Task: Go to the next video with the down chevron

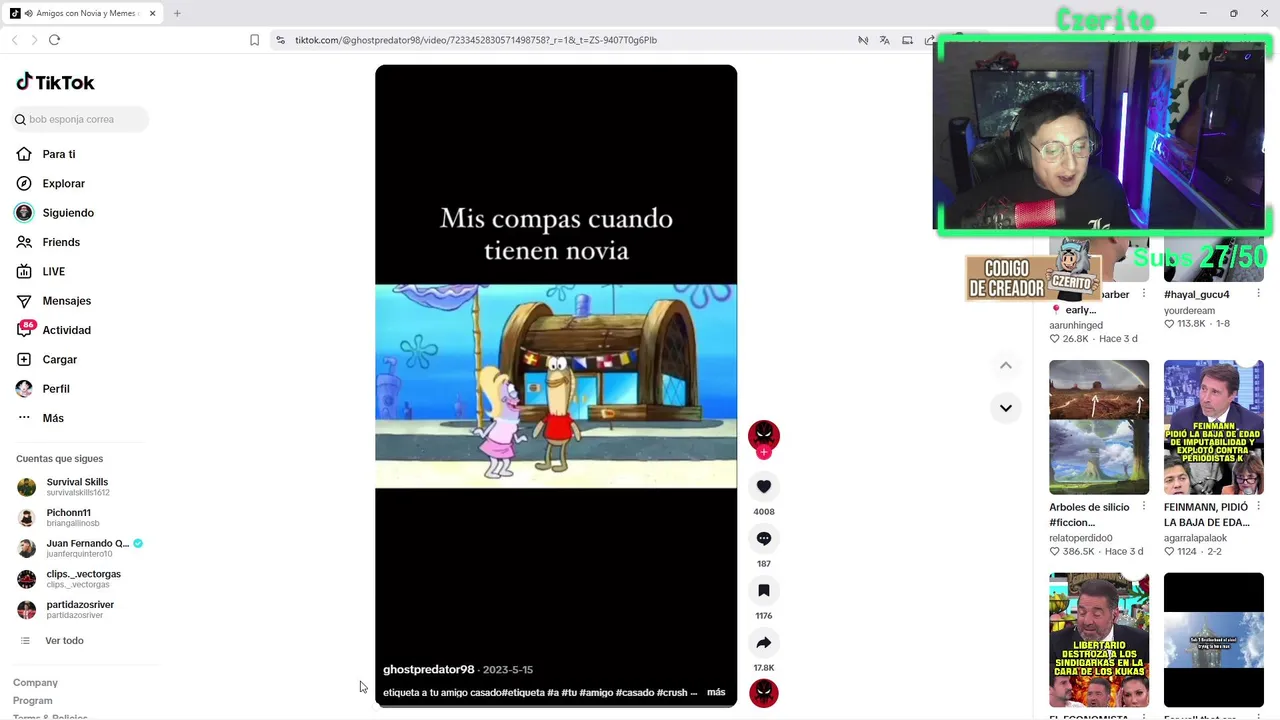Action: (1006, 408)
